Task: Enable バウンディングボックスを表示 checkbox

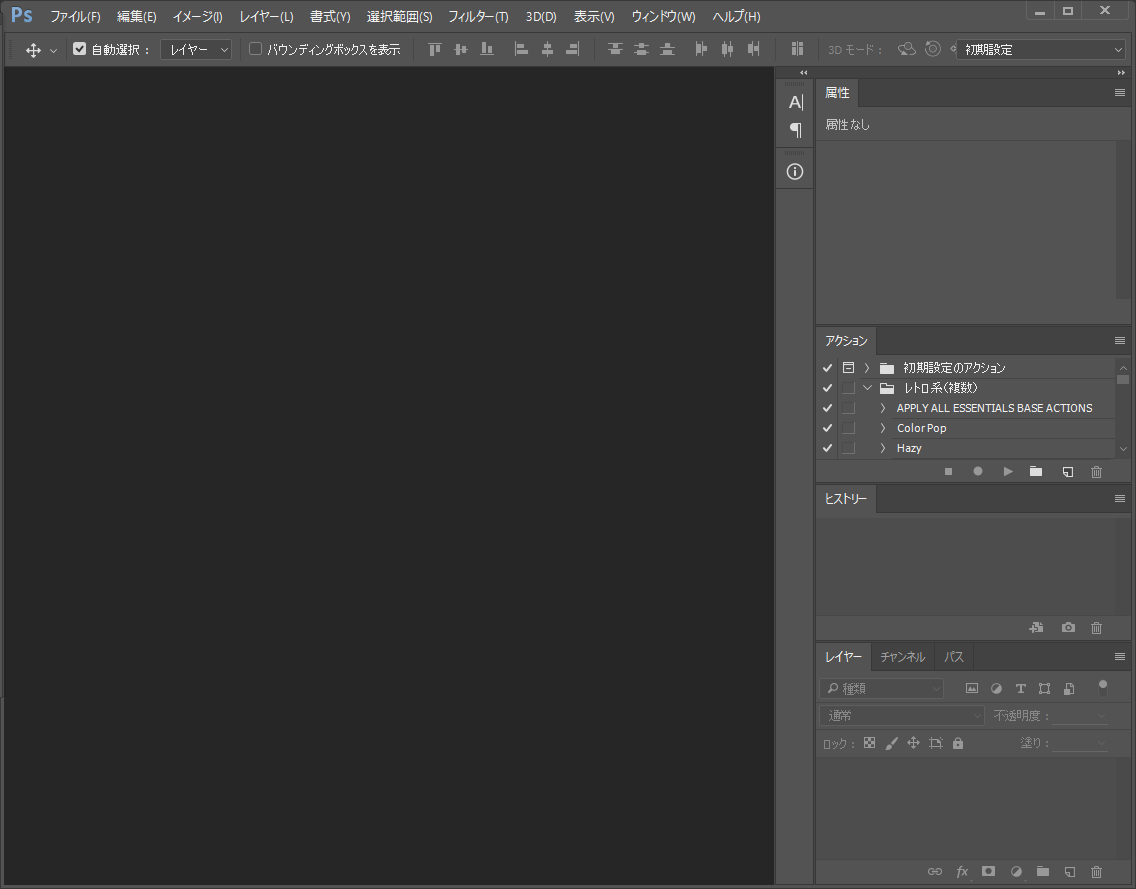Action: pyautogui.click(x=255, y=49)
